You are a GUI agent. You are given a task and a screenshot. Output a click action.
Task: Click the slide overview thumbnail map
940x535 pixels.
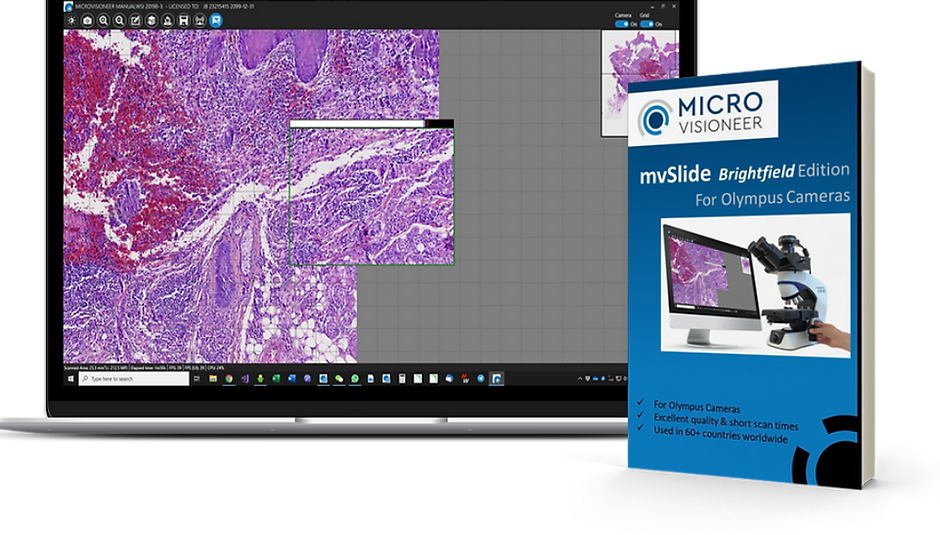click(640, 83)
